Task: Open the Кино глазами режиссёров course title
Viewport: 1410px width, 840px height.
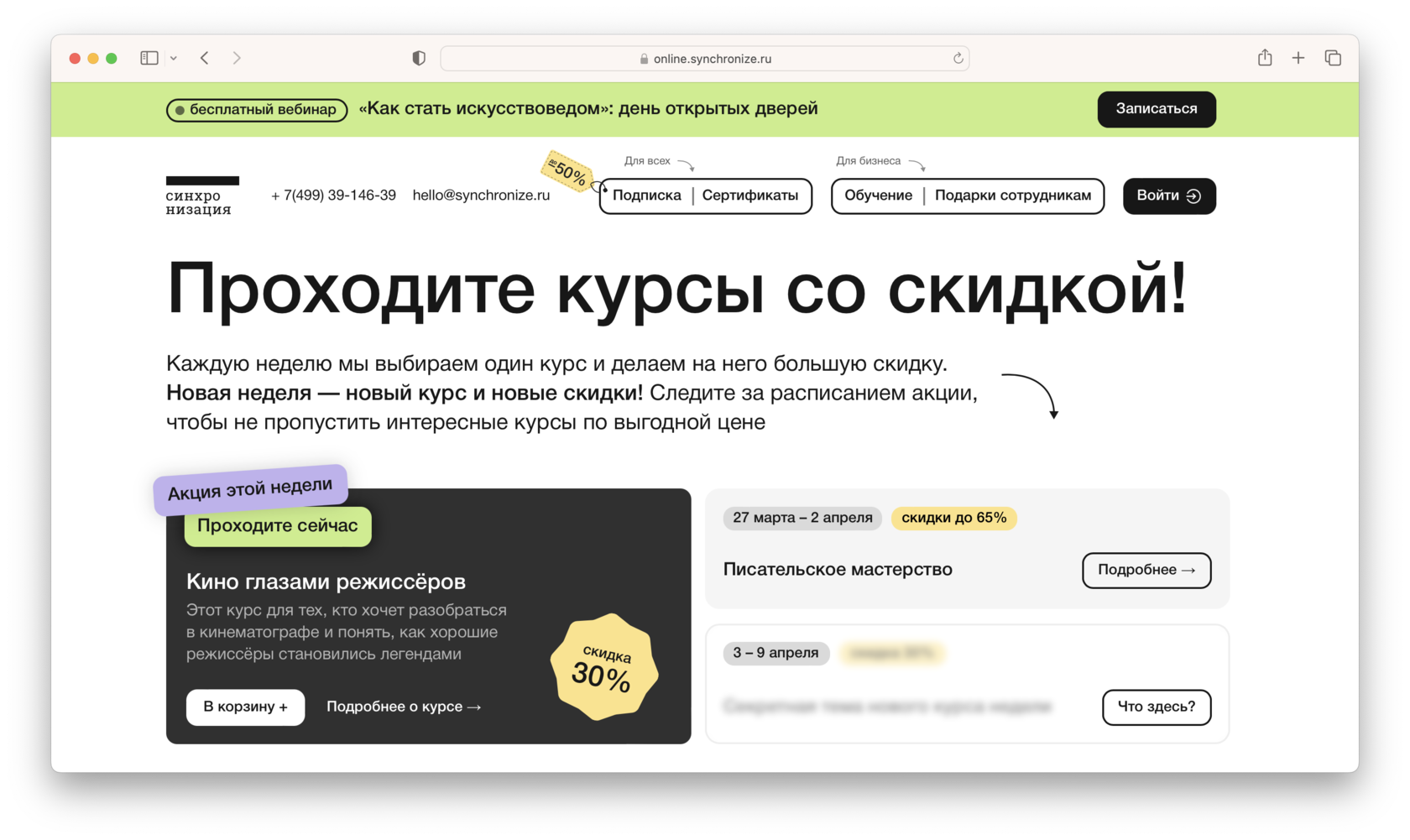Action: tap(326, 582)
